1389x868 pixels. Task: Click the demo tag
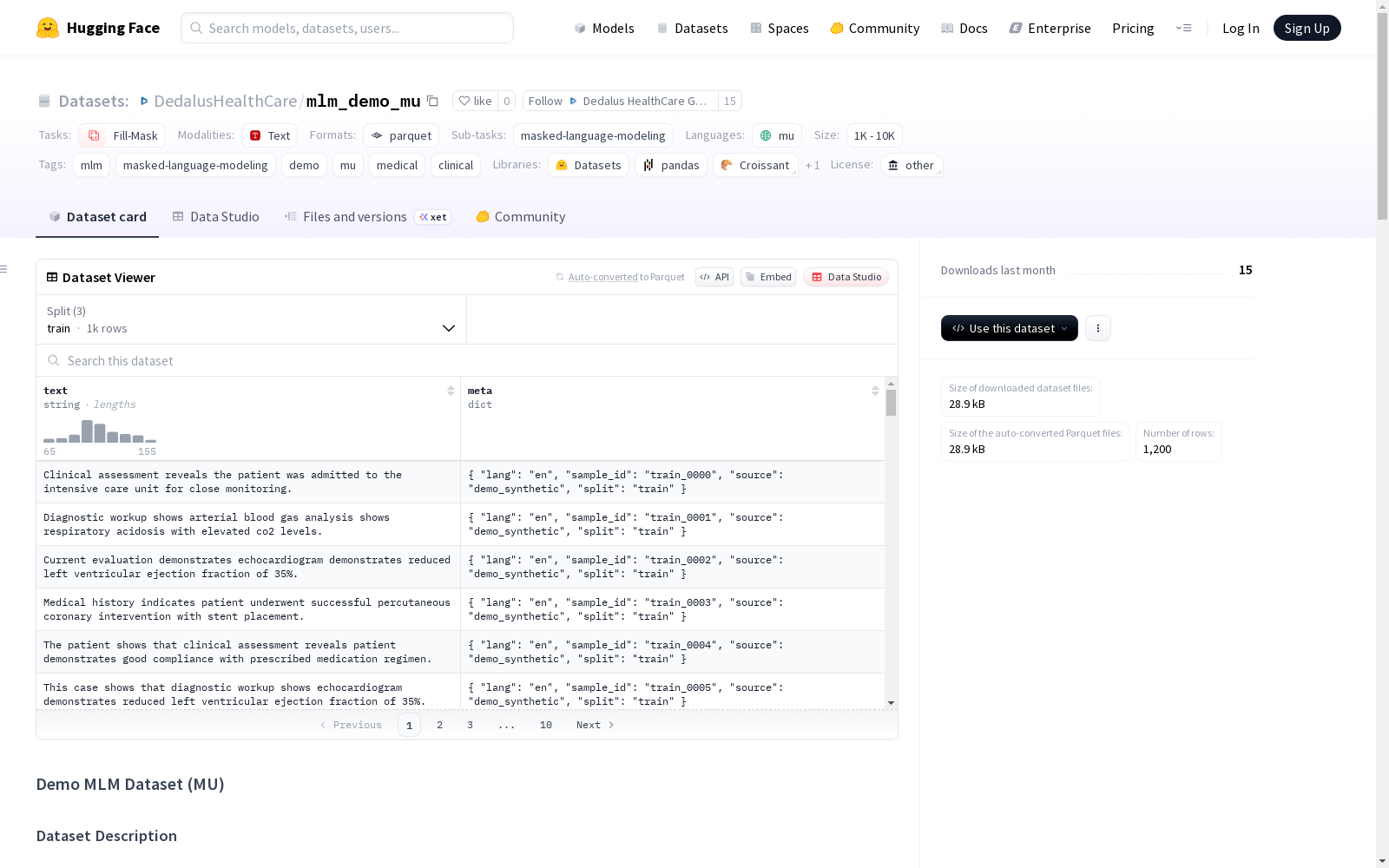(x=304, y=165)
